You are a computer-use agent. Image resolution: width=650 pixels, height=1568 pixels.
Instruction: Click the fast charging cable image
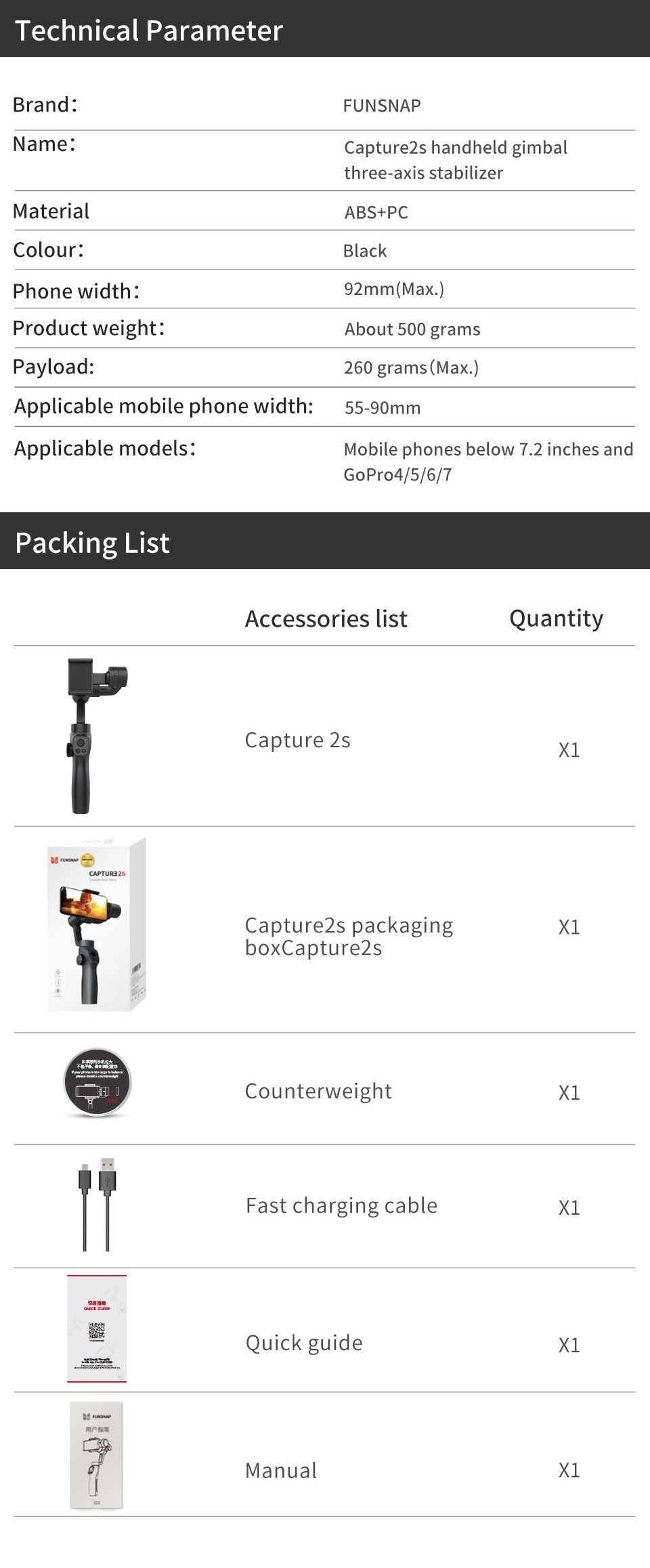click(97, 1205)
